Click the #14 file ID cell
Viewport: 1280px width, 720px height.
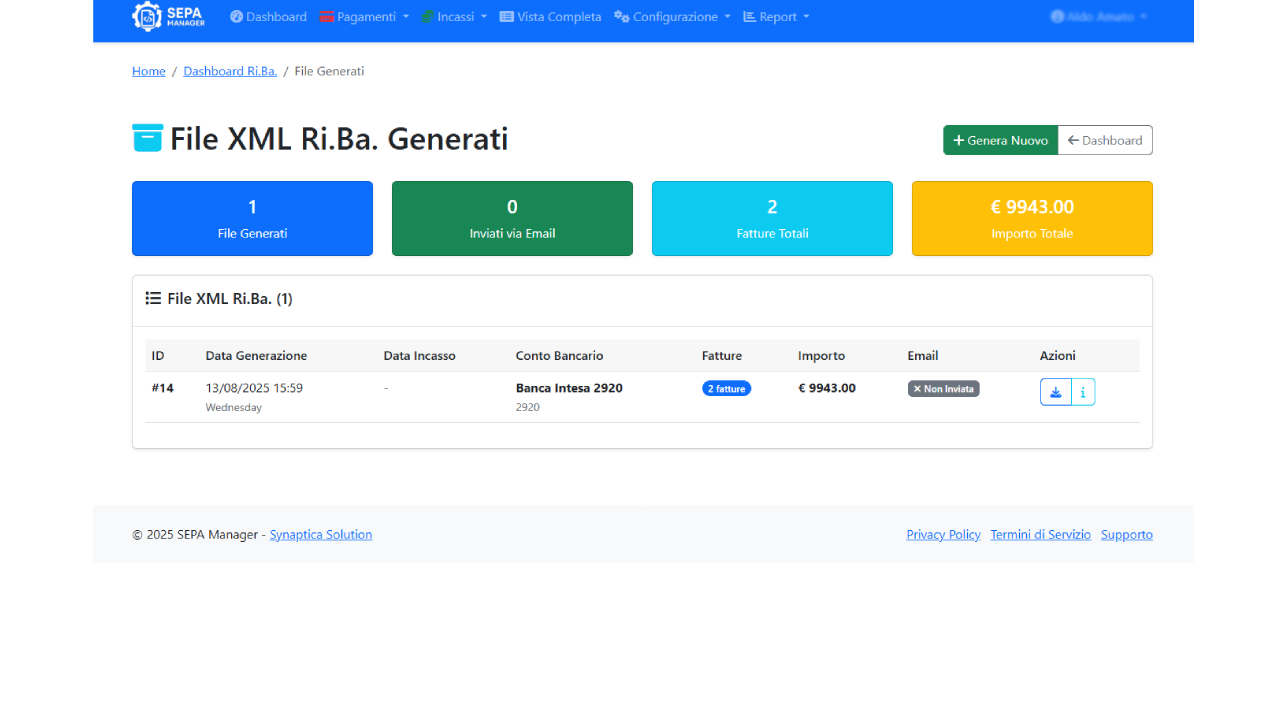[x=163, y=388]
